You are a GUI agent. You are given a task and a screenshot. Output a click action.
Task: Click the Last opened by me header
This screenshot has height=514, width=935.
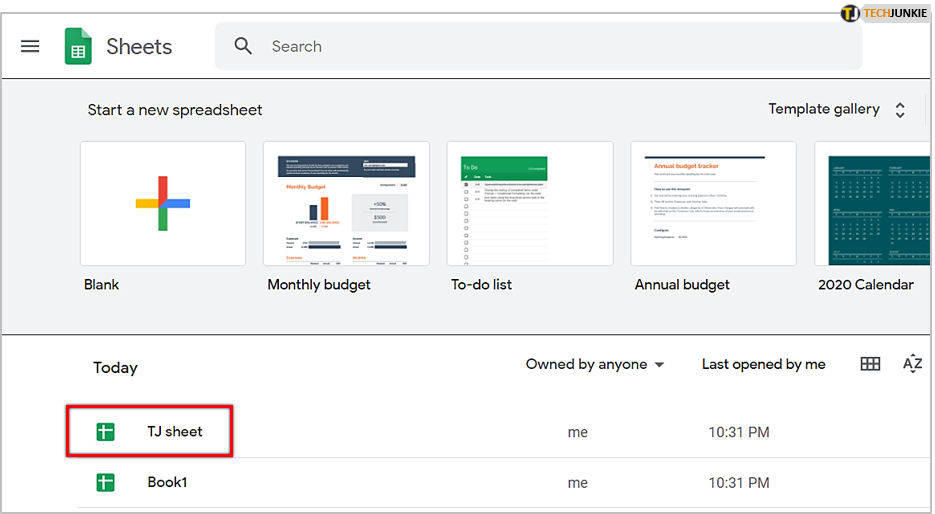pos(763,364)
